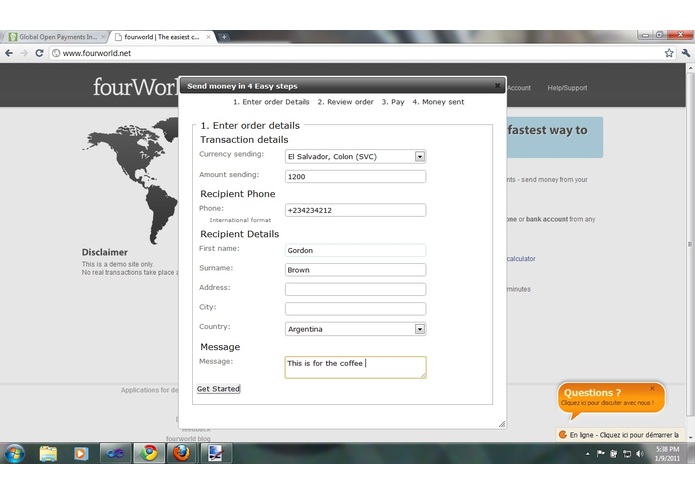Click step 4 Money sent
Viewport: 695px width, 494px height.
[x=438, y=102]
